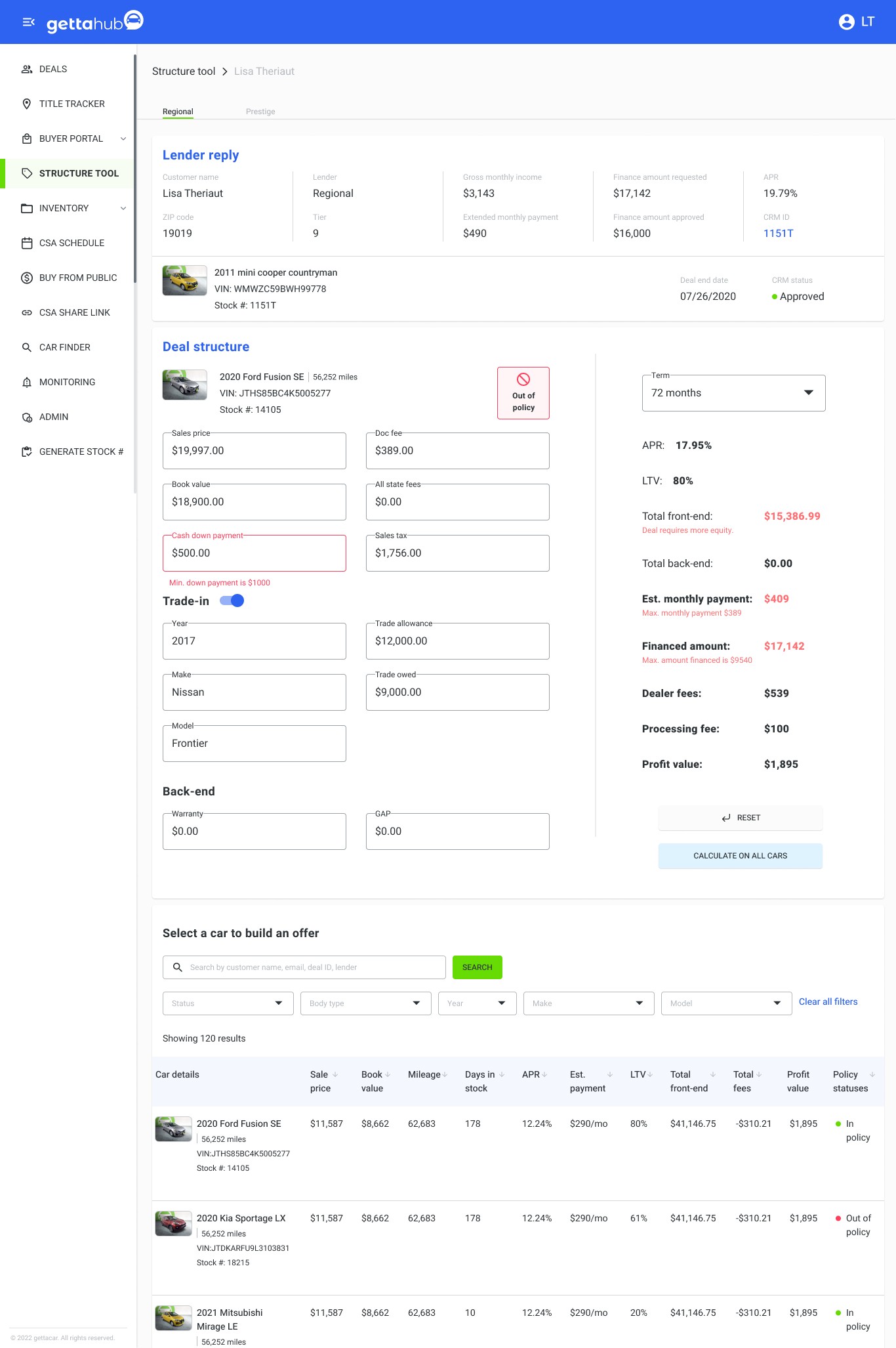
Task: Open the Body type filter dropdown
Action: click(366, 1003)
